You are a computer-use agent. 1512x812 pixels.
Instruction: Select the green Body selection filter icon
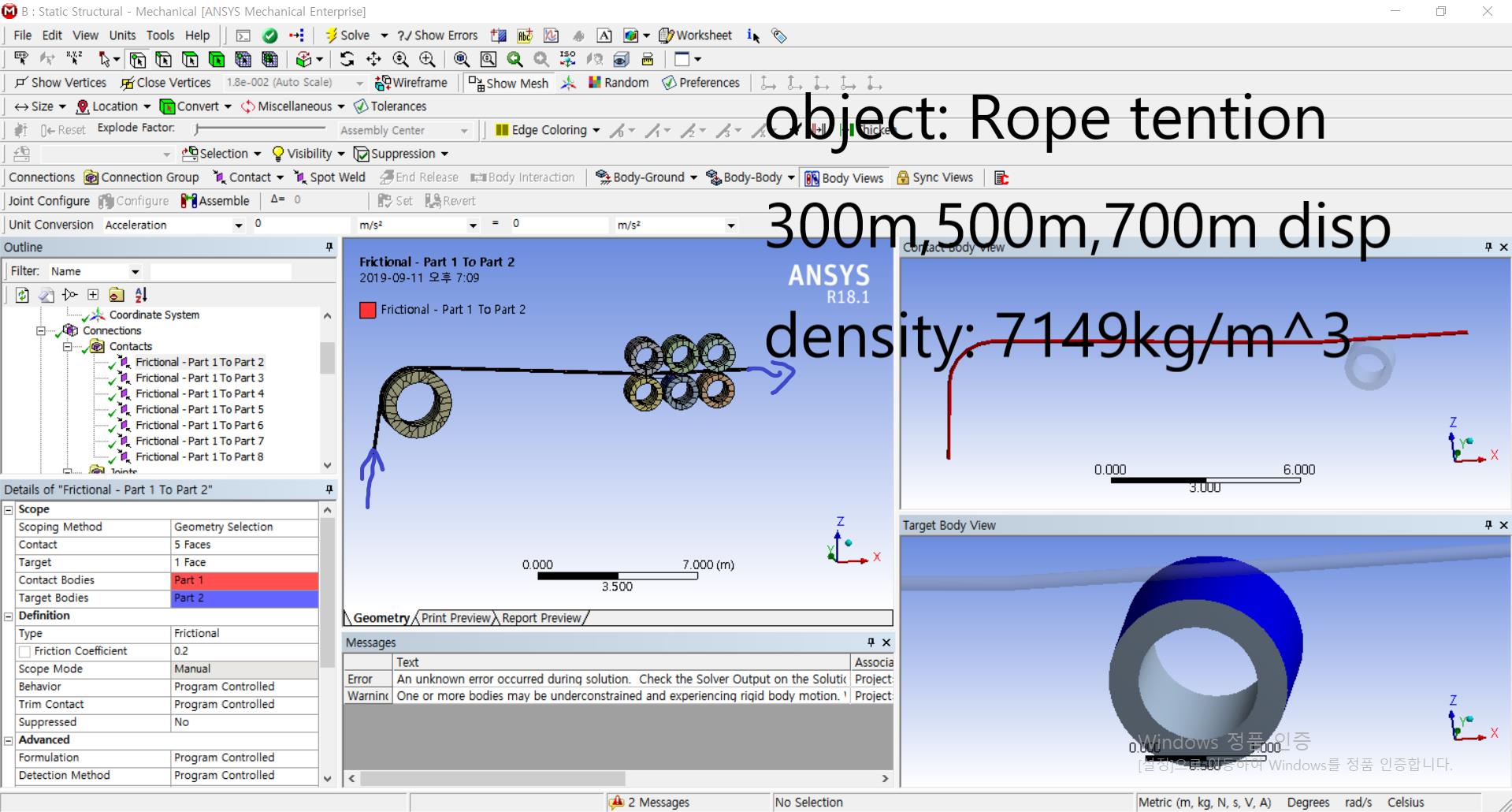click(x=217, y=59)
